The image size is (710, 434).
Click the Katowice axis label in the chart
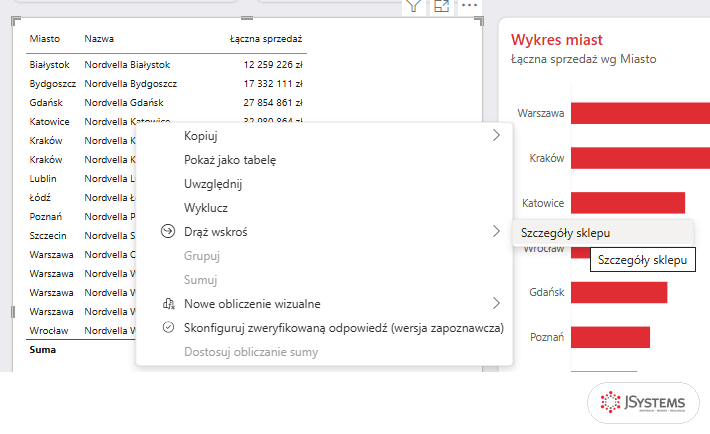(x=543, y=203)
